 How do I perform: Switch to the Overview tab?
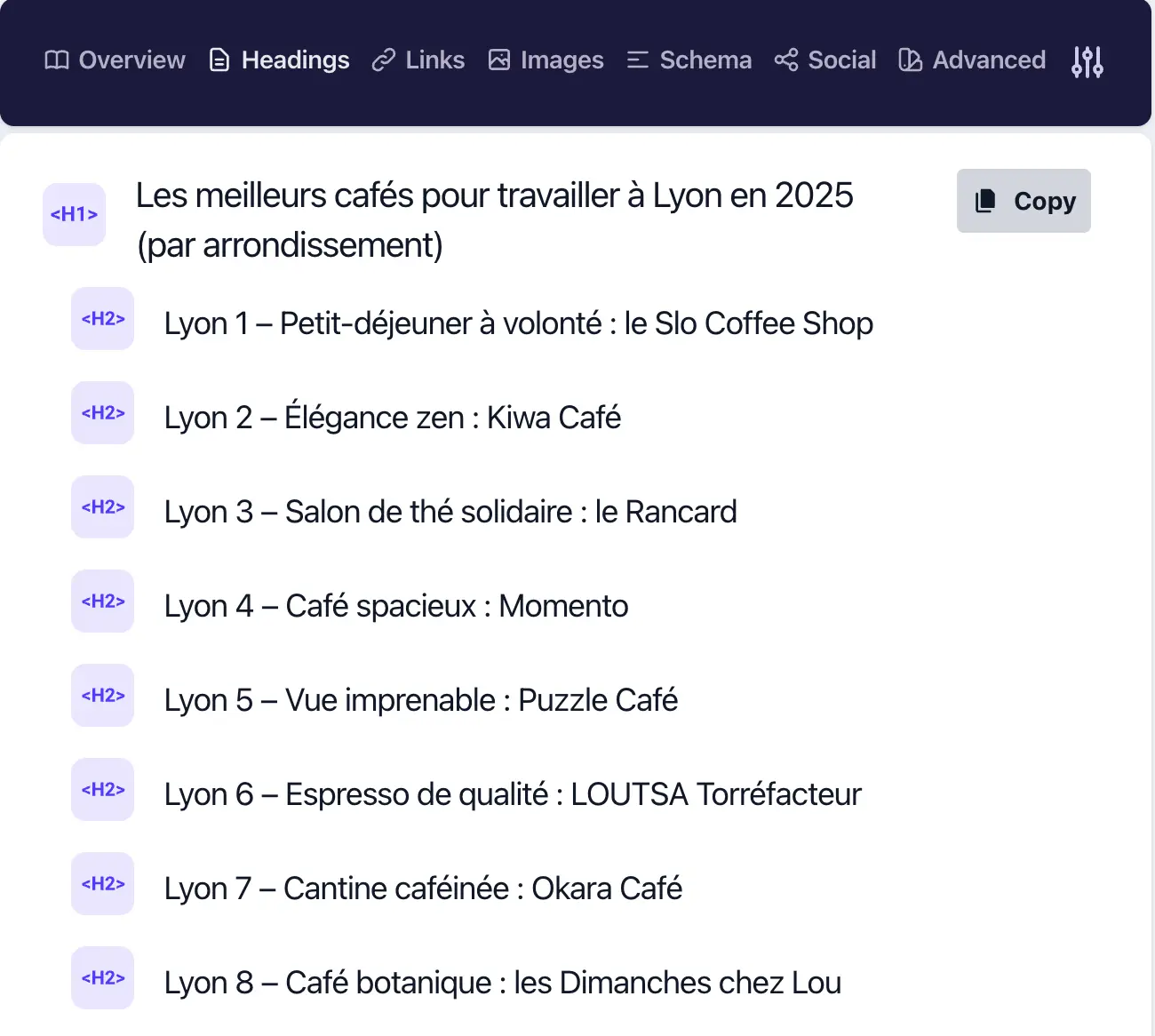[115, 60]
